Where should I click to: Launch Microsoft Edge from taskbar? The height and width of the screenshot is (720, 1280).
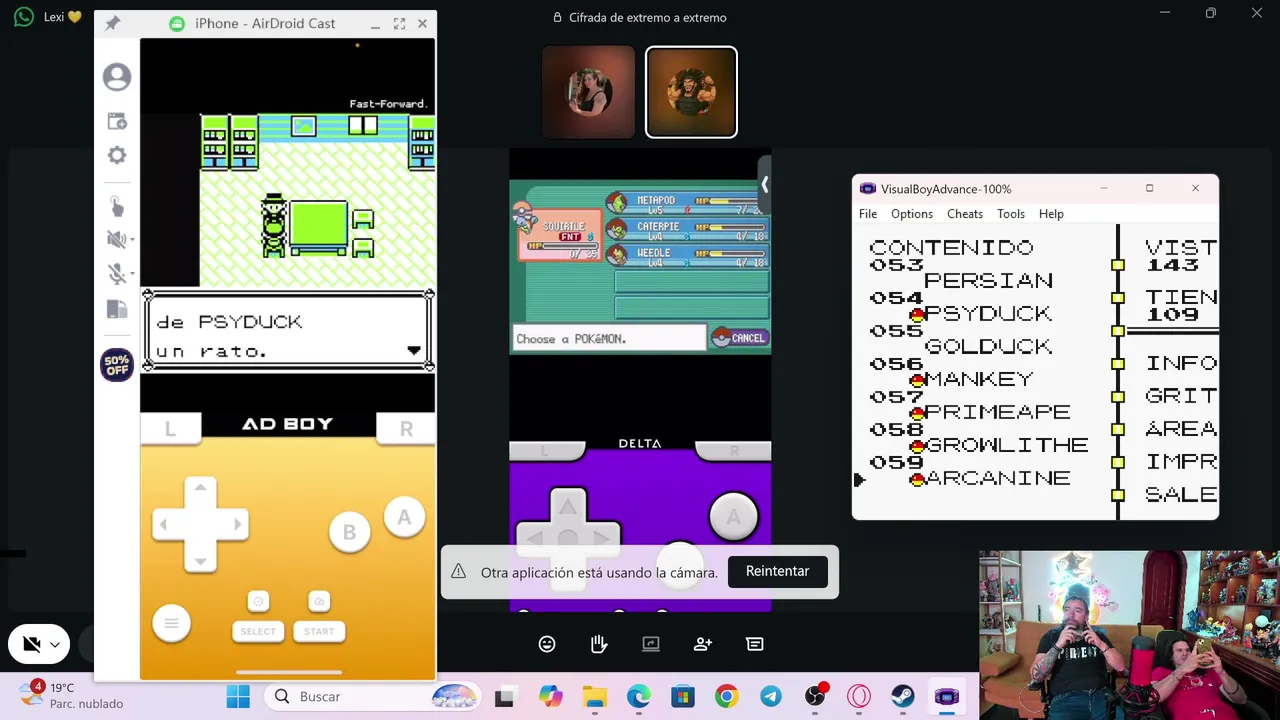click(x=638, y=697)
